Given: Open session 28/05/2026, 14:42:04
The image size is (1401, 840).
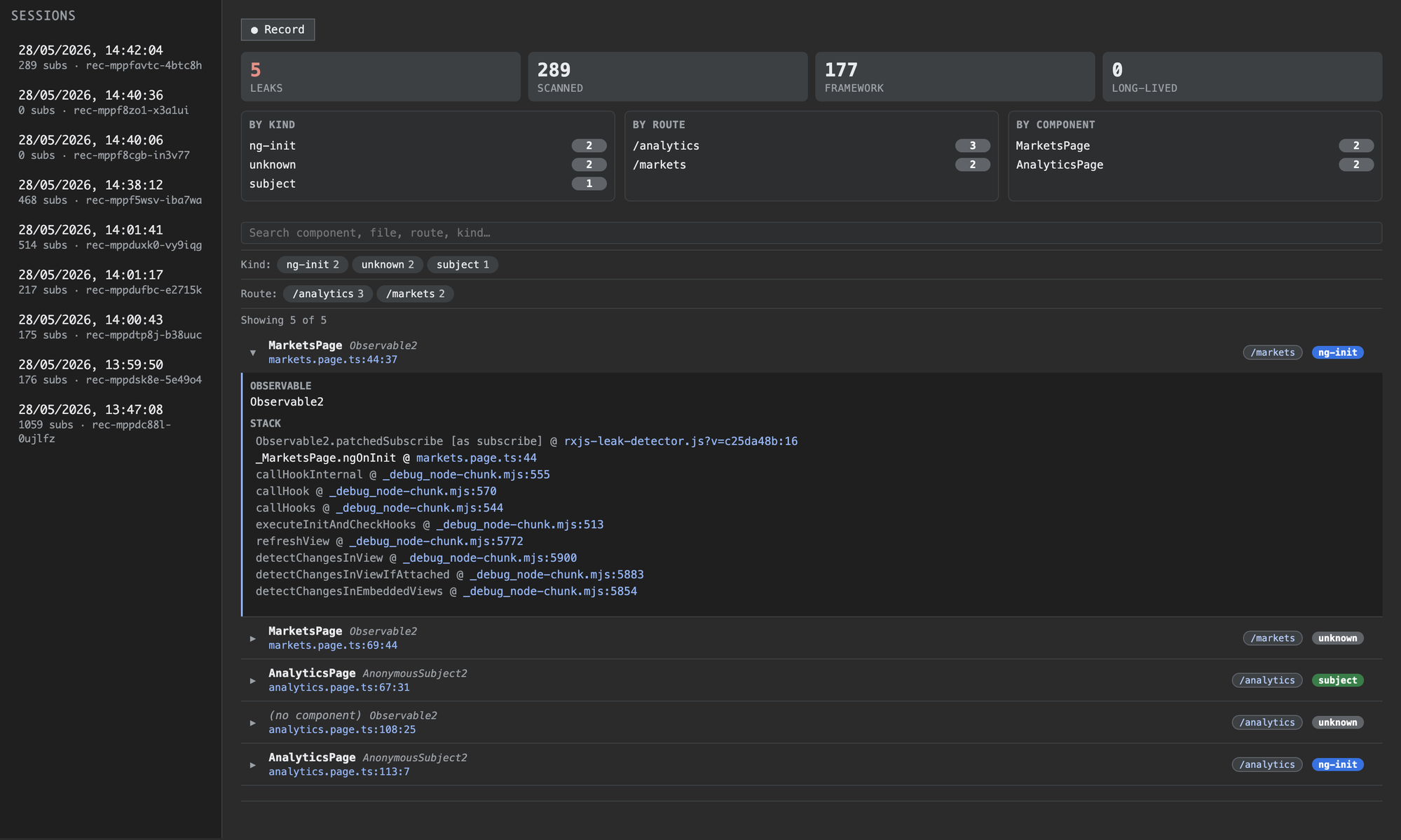Looking at the screenshot, I should [x=111, y=57].
